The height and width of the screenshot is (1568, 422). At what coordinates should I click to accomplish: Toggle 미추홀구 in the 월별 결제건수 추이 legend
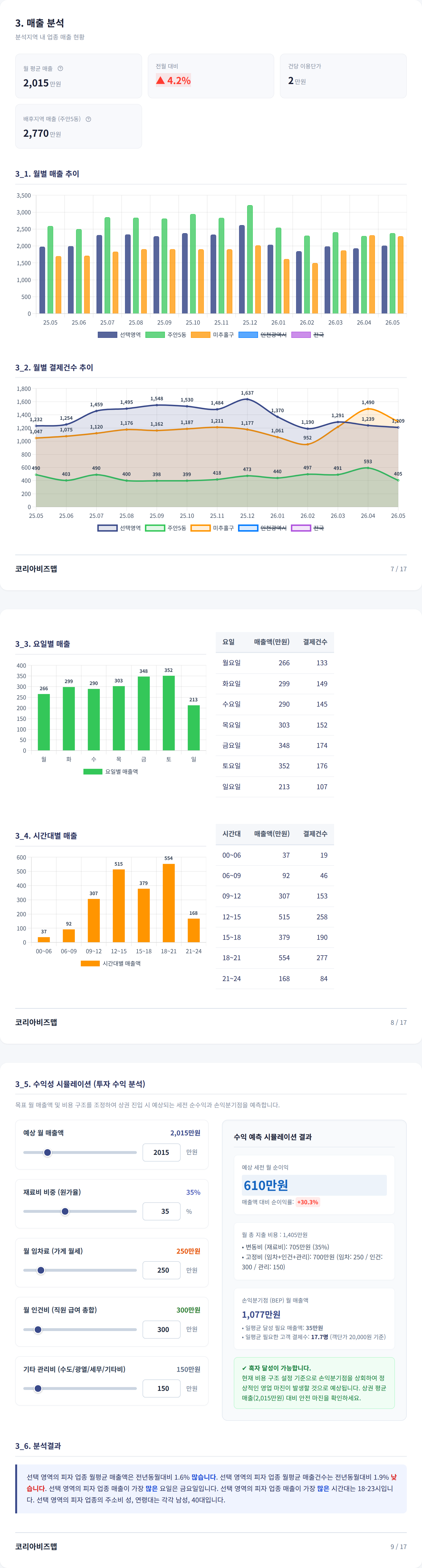pyautogui.click(x=212, y=528)
